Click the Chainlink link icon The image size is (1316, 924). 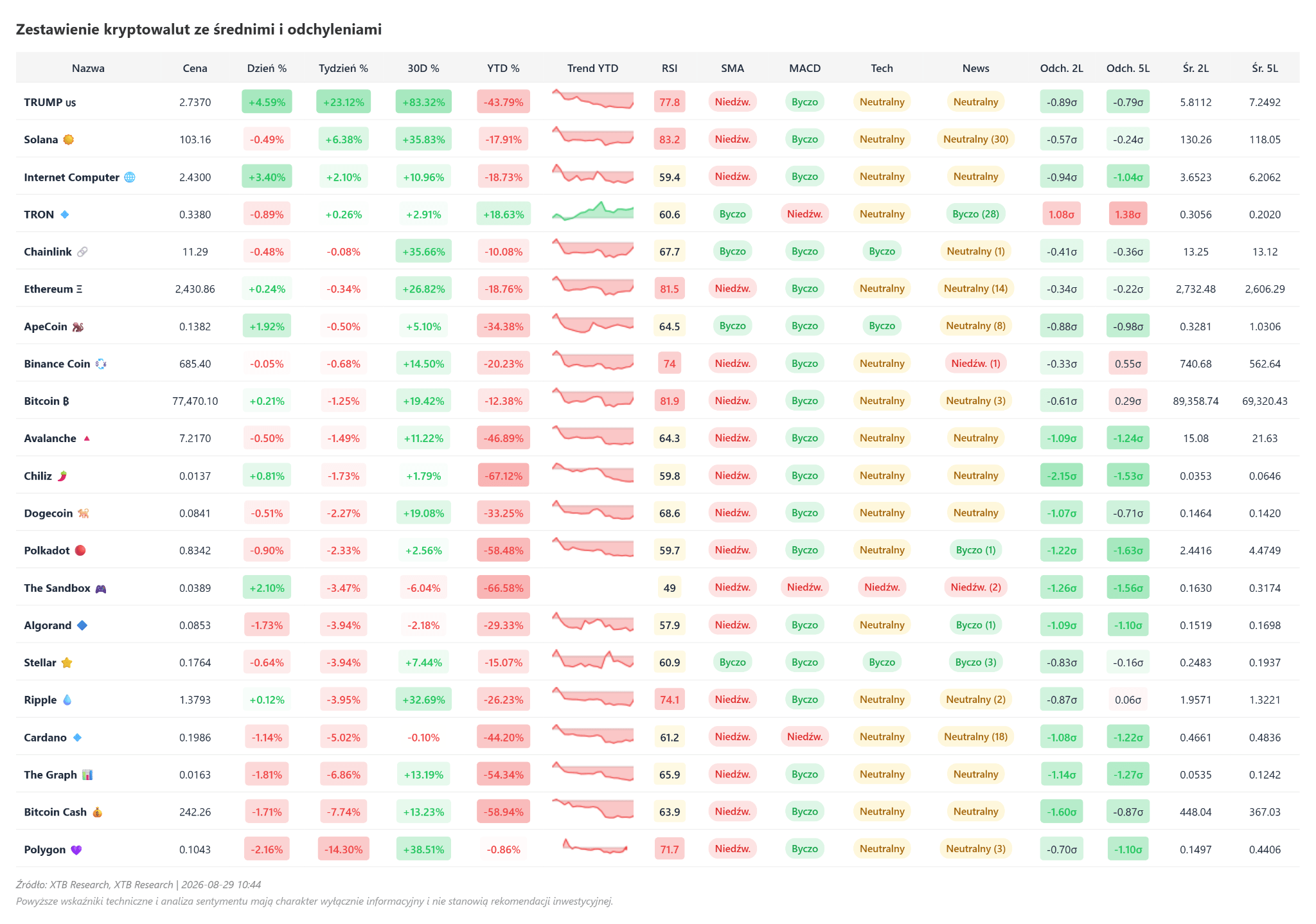click(82, 252)
